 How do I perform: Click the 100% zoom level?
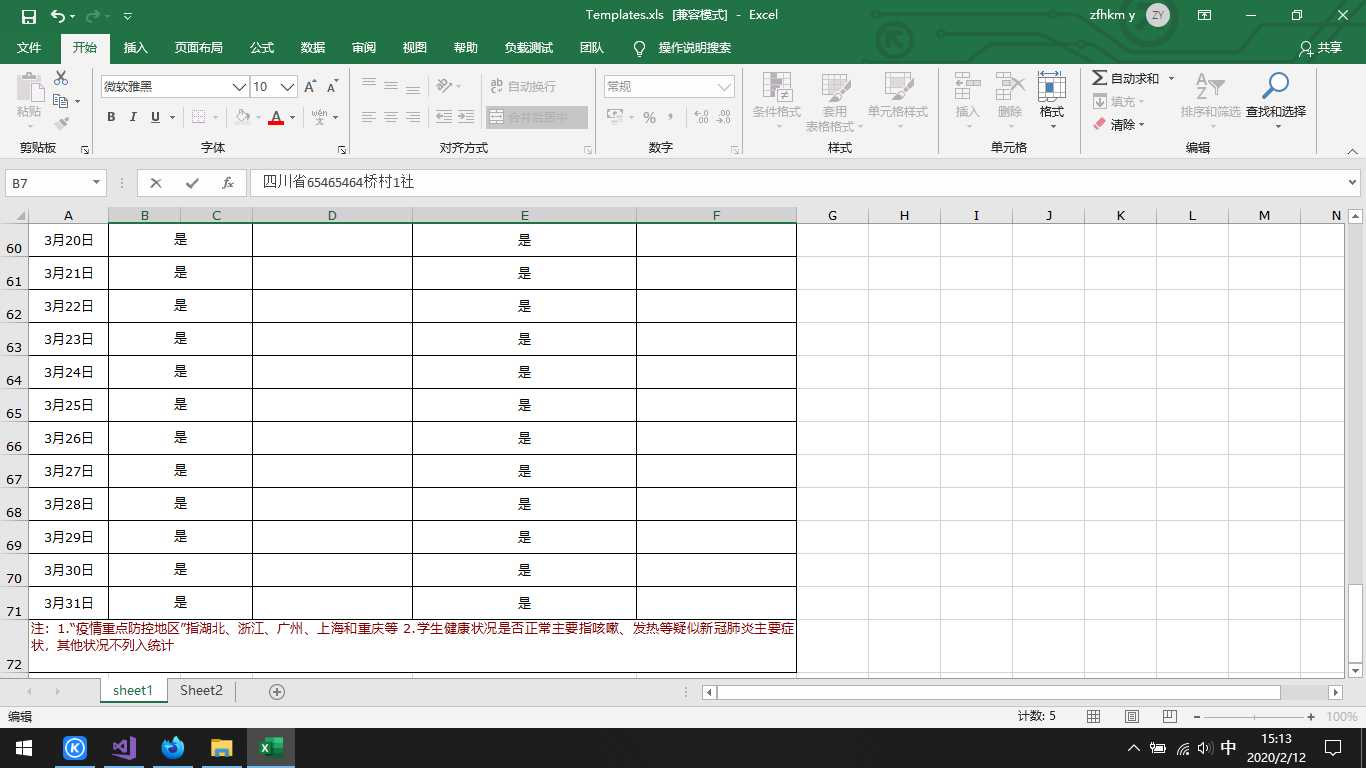click(1341, 717)
